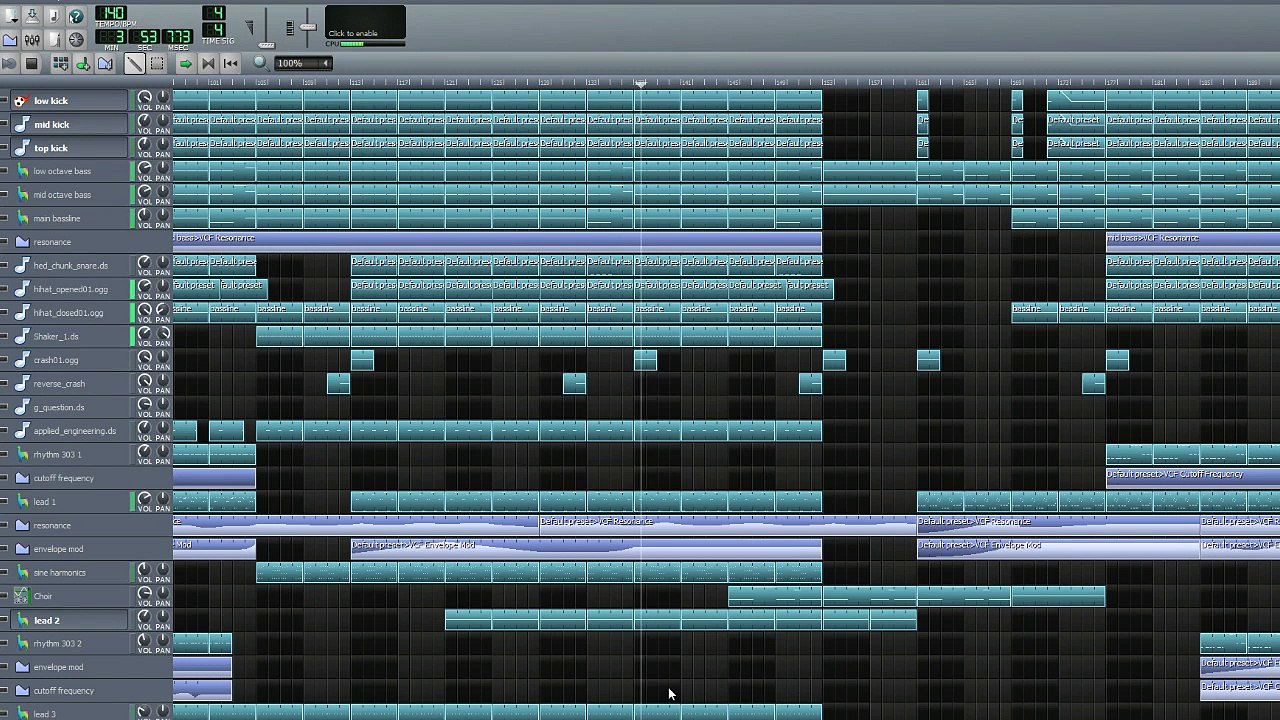Mute the low kick track
This screenshot has width=1280, height=720.
click(x=5, y=100)
